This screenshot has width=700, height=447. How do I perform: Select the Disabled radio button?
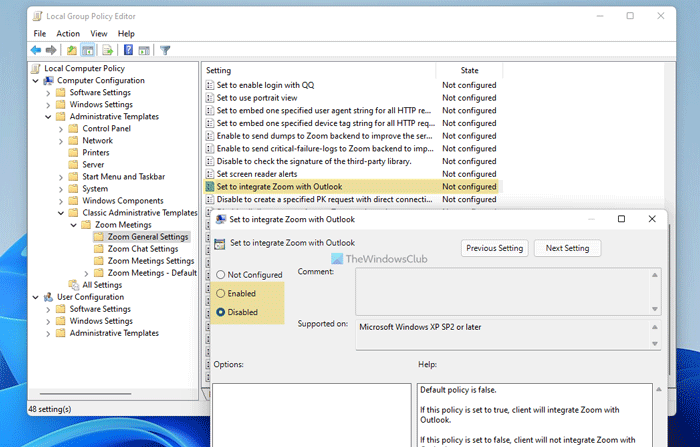tap(221, 312)
